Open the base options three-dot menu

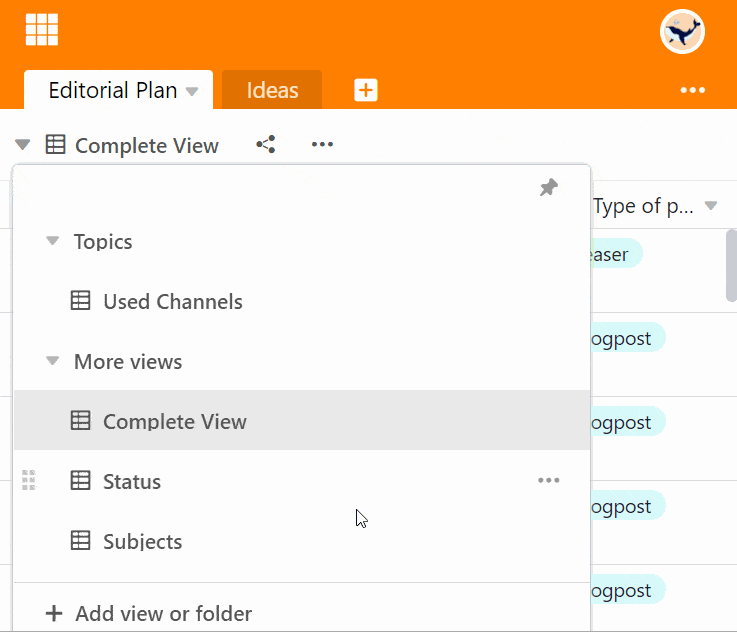coord(693,90)
